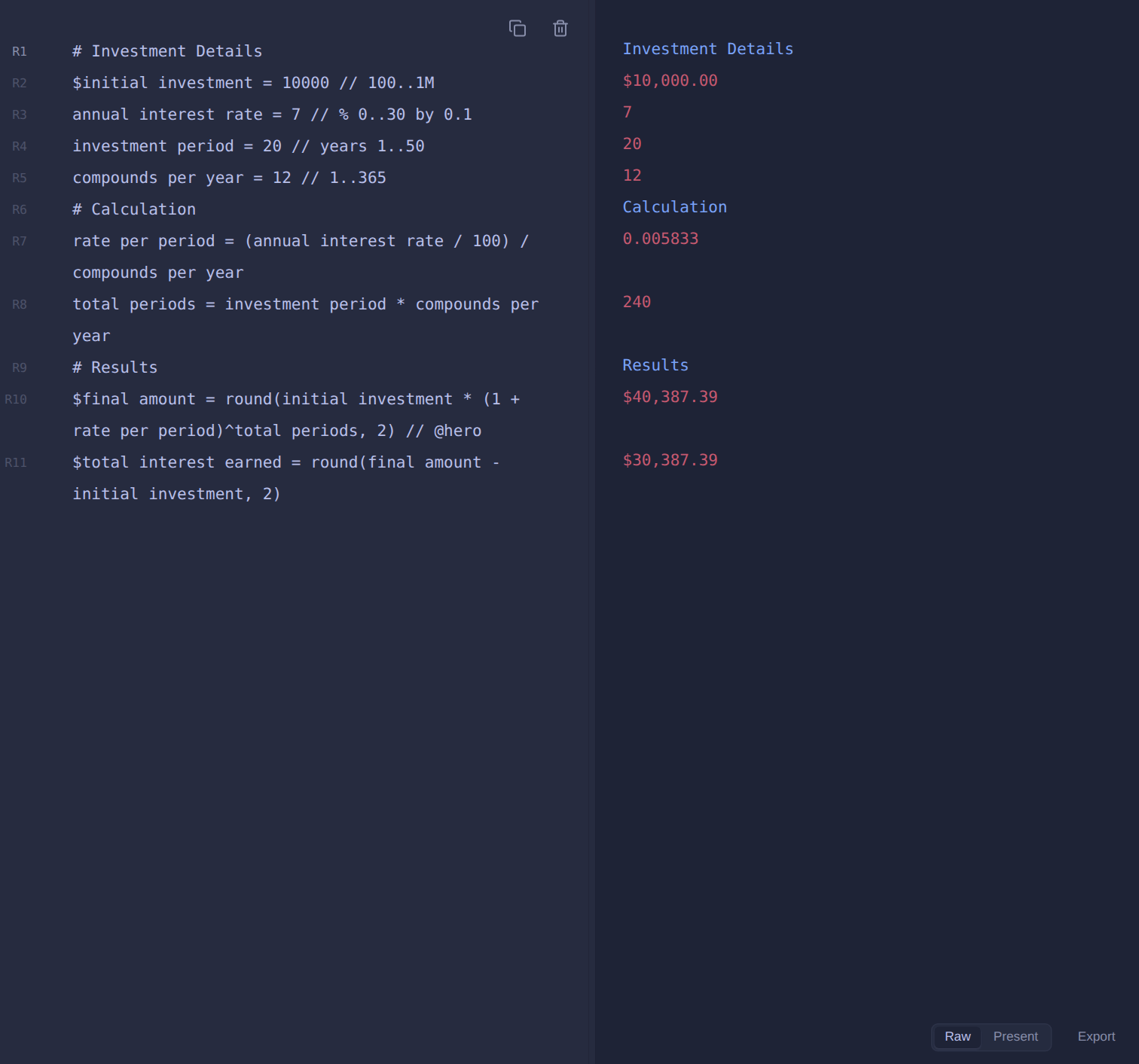The width and height of the screenshot is (1139, 1064).
Task: Click the 'total periods =' formula line
Action: (x=306, y=320)
